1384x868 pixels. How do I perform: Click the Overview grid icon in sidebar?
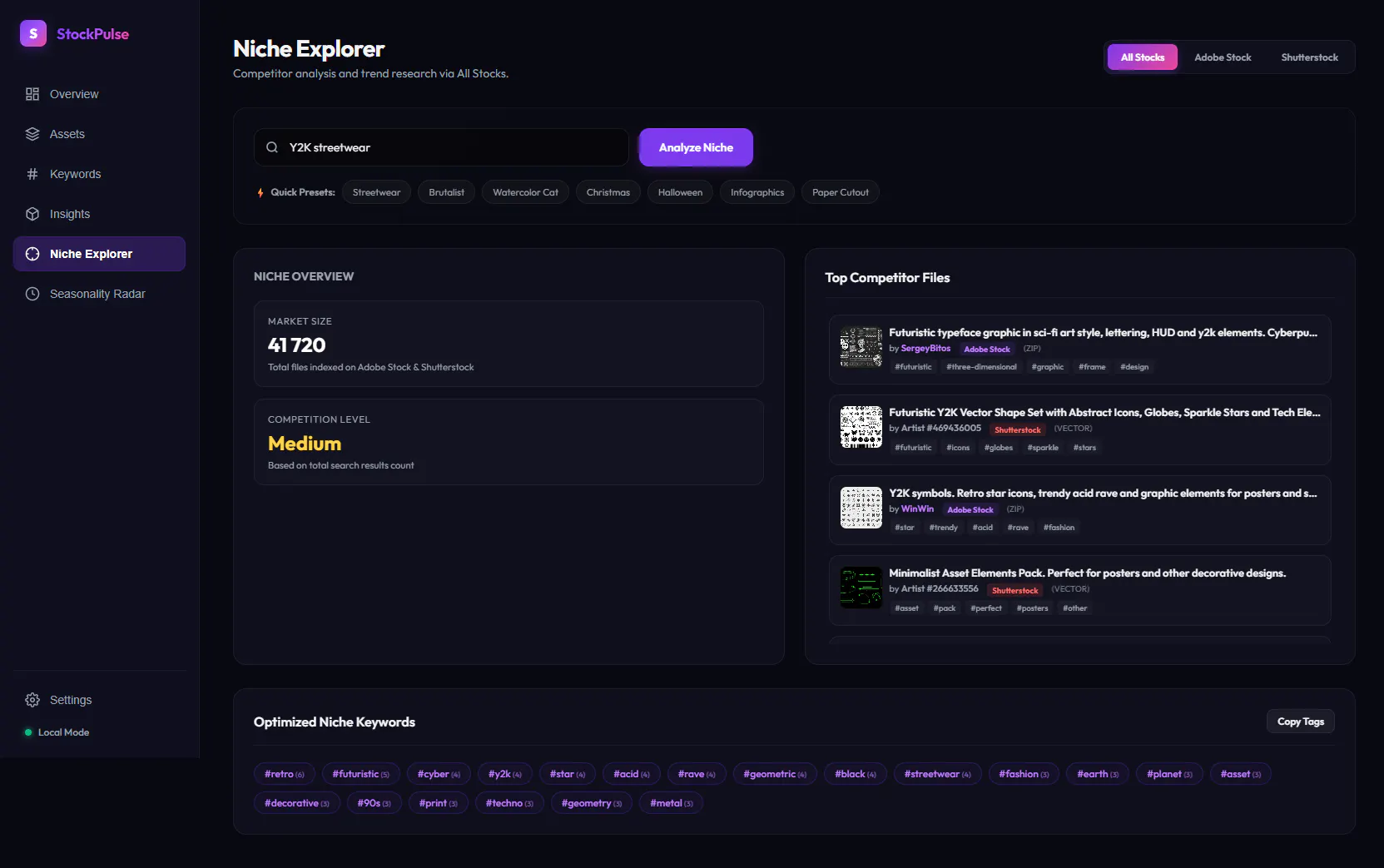pyautogui.click(x=32, y=94)
